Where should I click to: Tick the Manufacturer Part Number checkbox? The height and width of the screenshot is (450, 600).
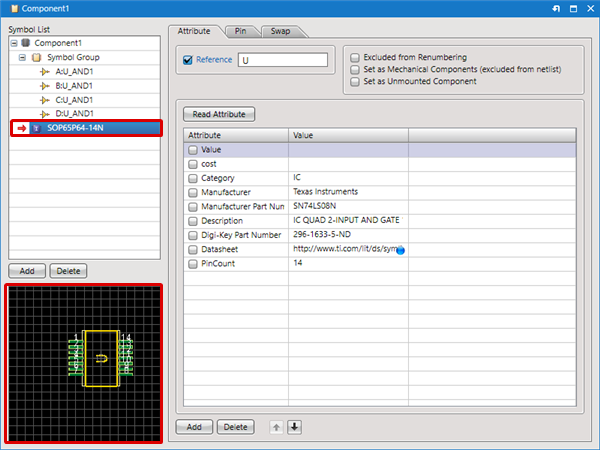point(193,207)
